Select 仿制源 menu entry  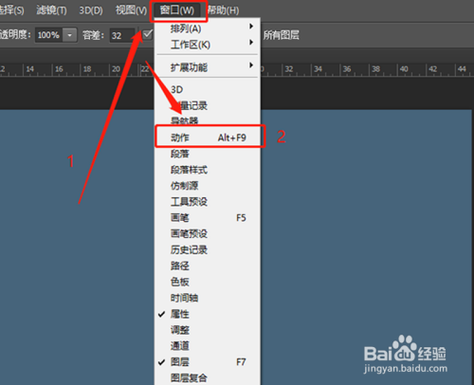(x=207, y=186)
